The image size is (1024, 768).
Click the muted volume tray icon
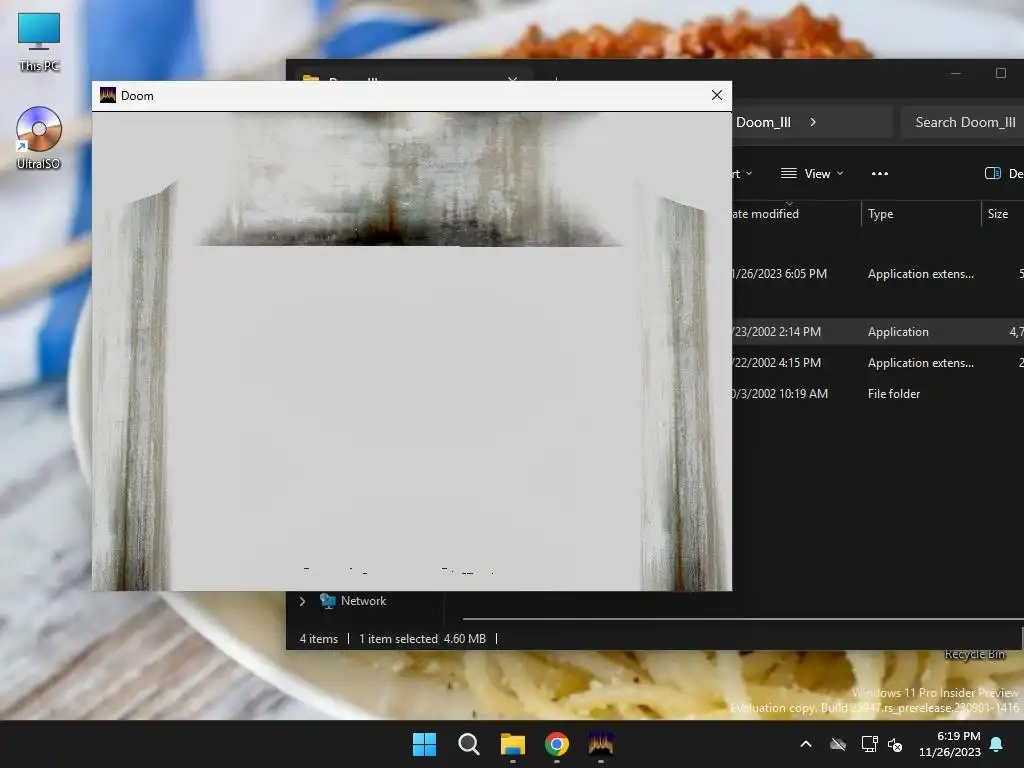tap(895, 744)
